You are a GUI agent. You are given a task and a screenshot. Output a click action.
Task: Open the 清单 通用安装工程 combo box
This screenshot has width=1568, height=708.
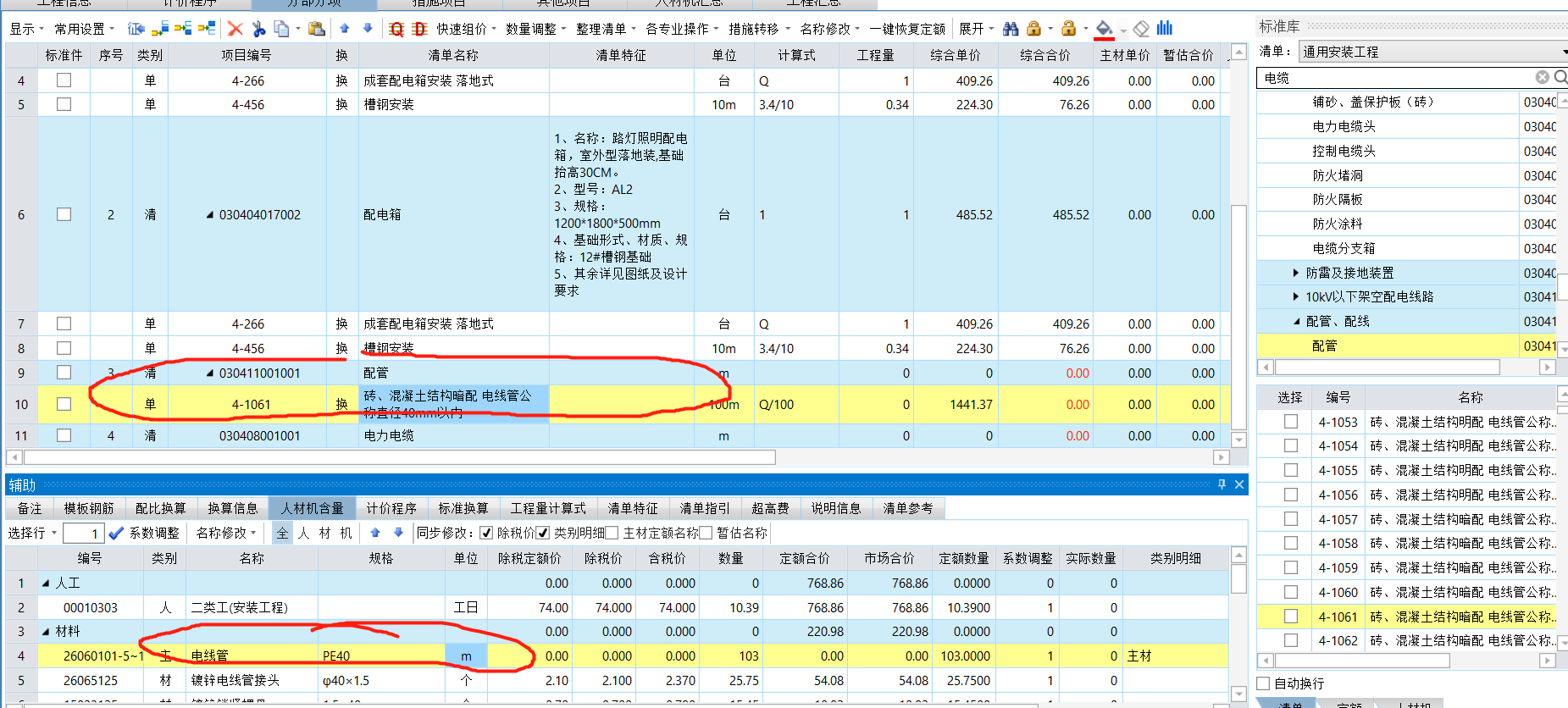[1432, 52]
